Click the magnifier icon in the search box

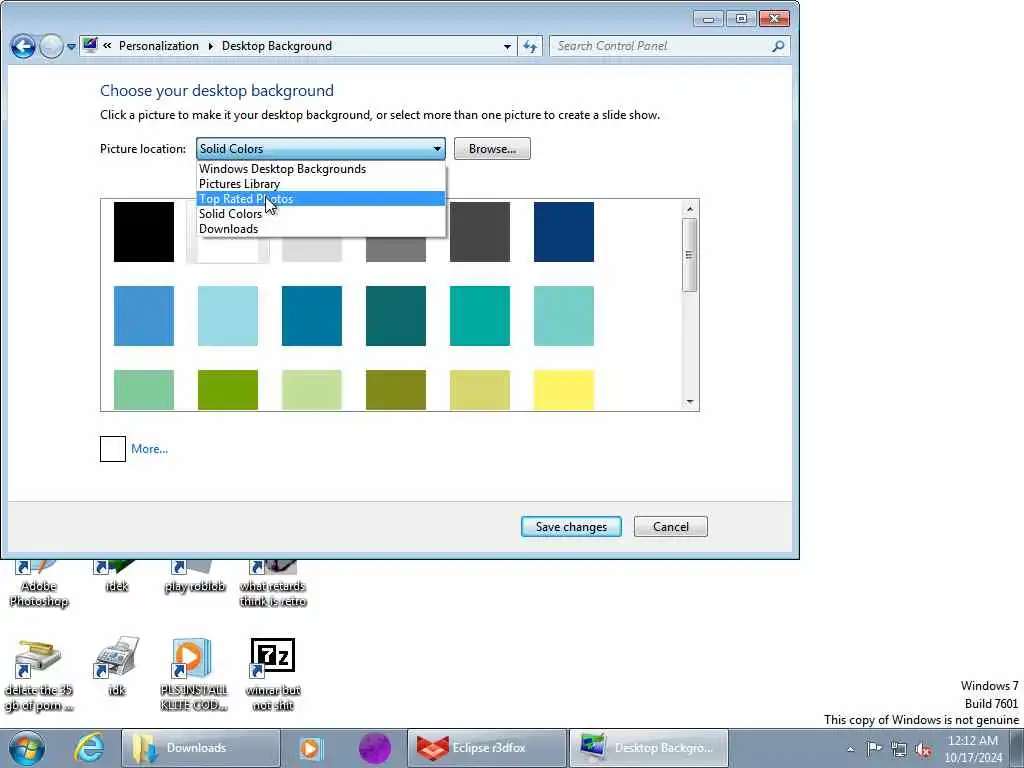778,46
